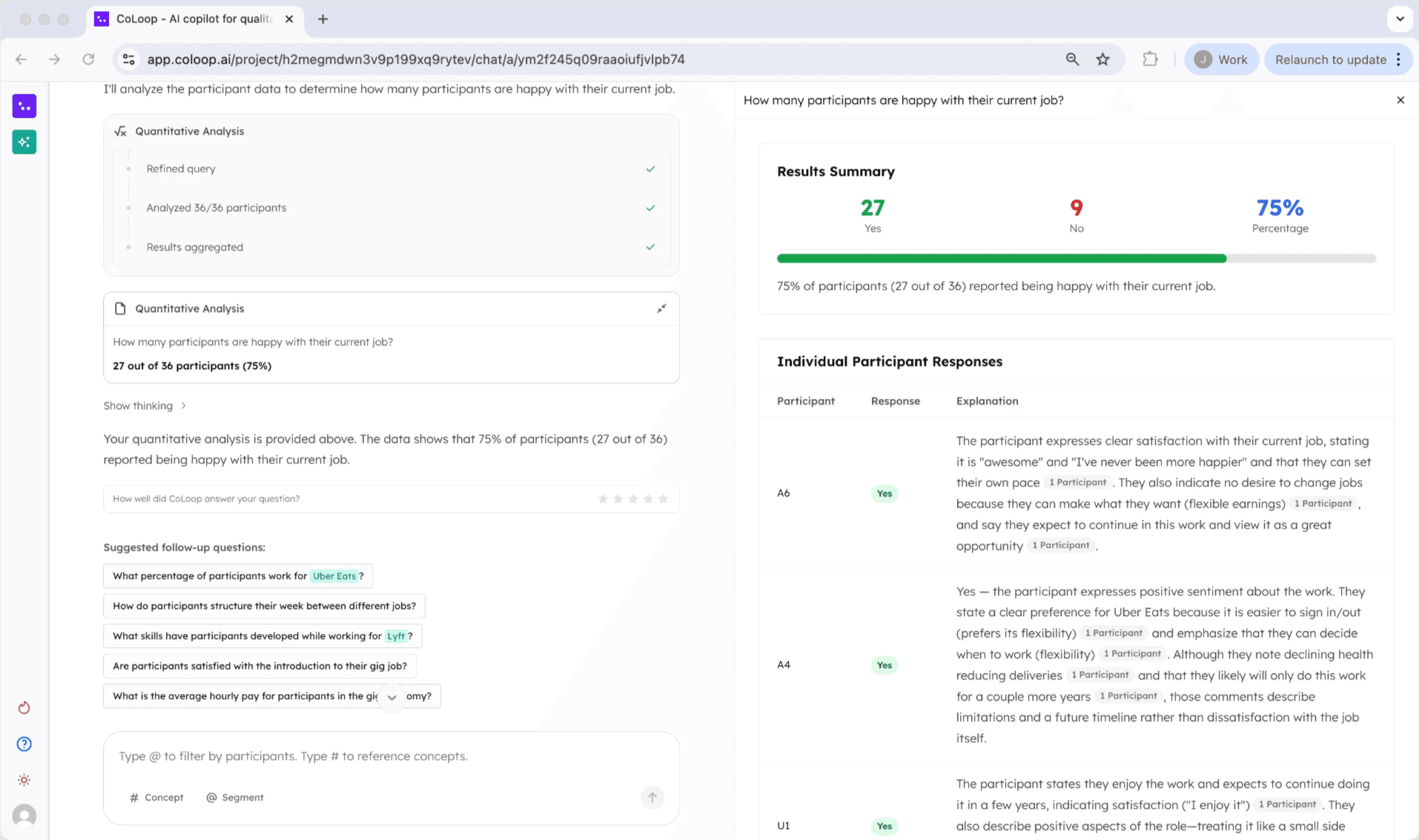Select the CoLoop browser tab

(195, 19)
